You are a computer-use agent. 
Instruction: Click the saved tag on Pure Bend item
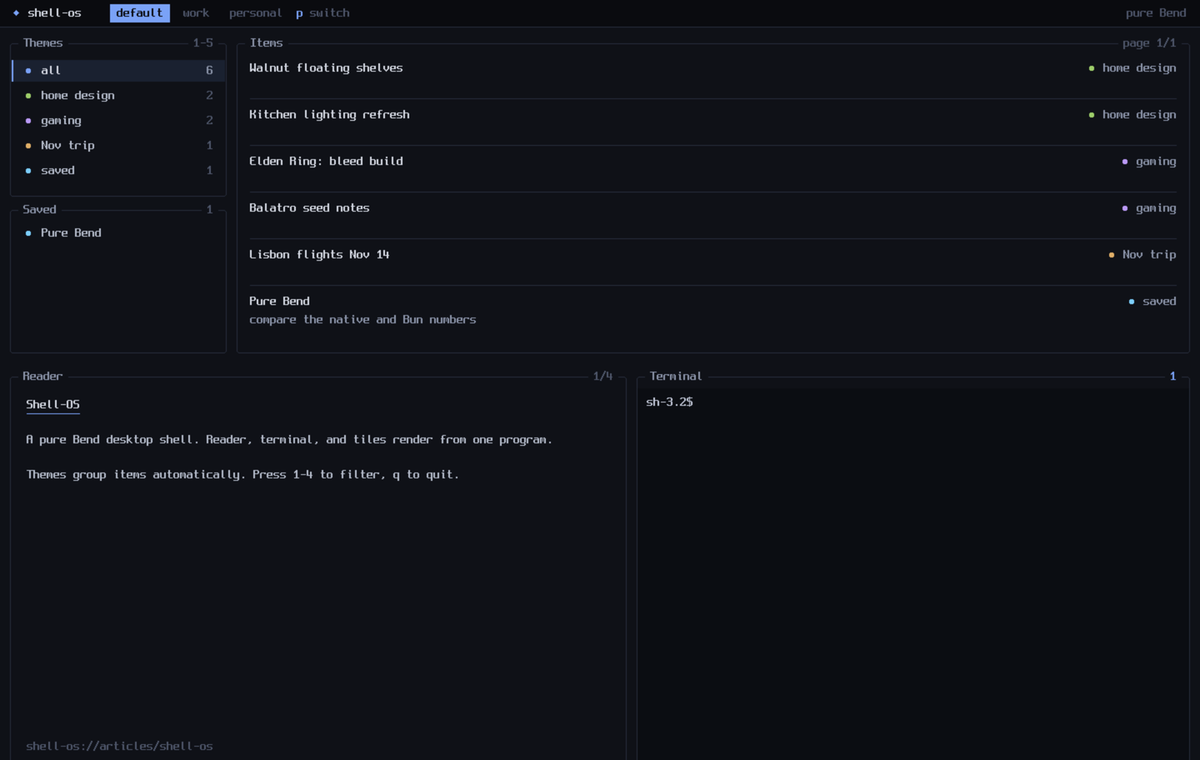pyautogui.click(x=1152, y=301)
